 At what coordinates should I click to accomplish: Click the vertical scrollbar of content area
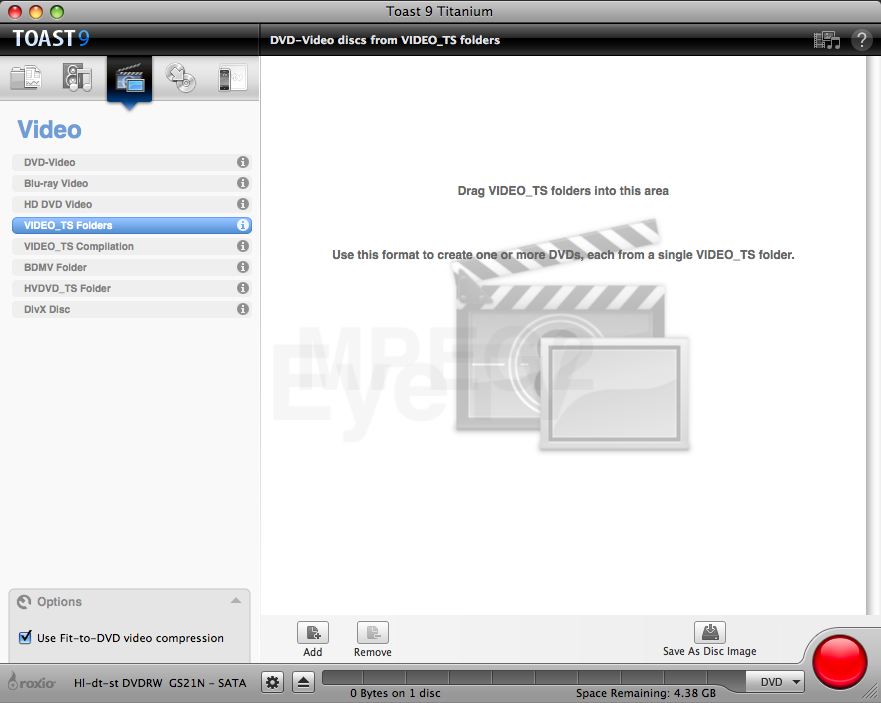click(x=873, y=335)
